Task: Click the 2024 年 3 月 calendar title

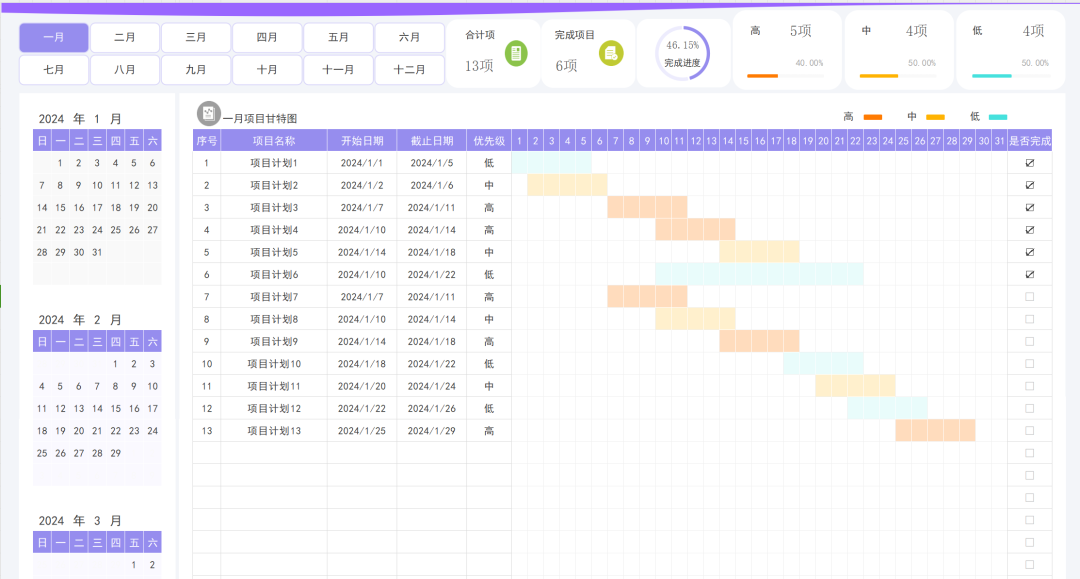Action: pyautogui.click(x=80, y=520)
